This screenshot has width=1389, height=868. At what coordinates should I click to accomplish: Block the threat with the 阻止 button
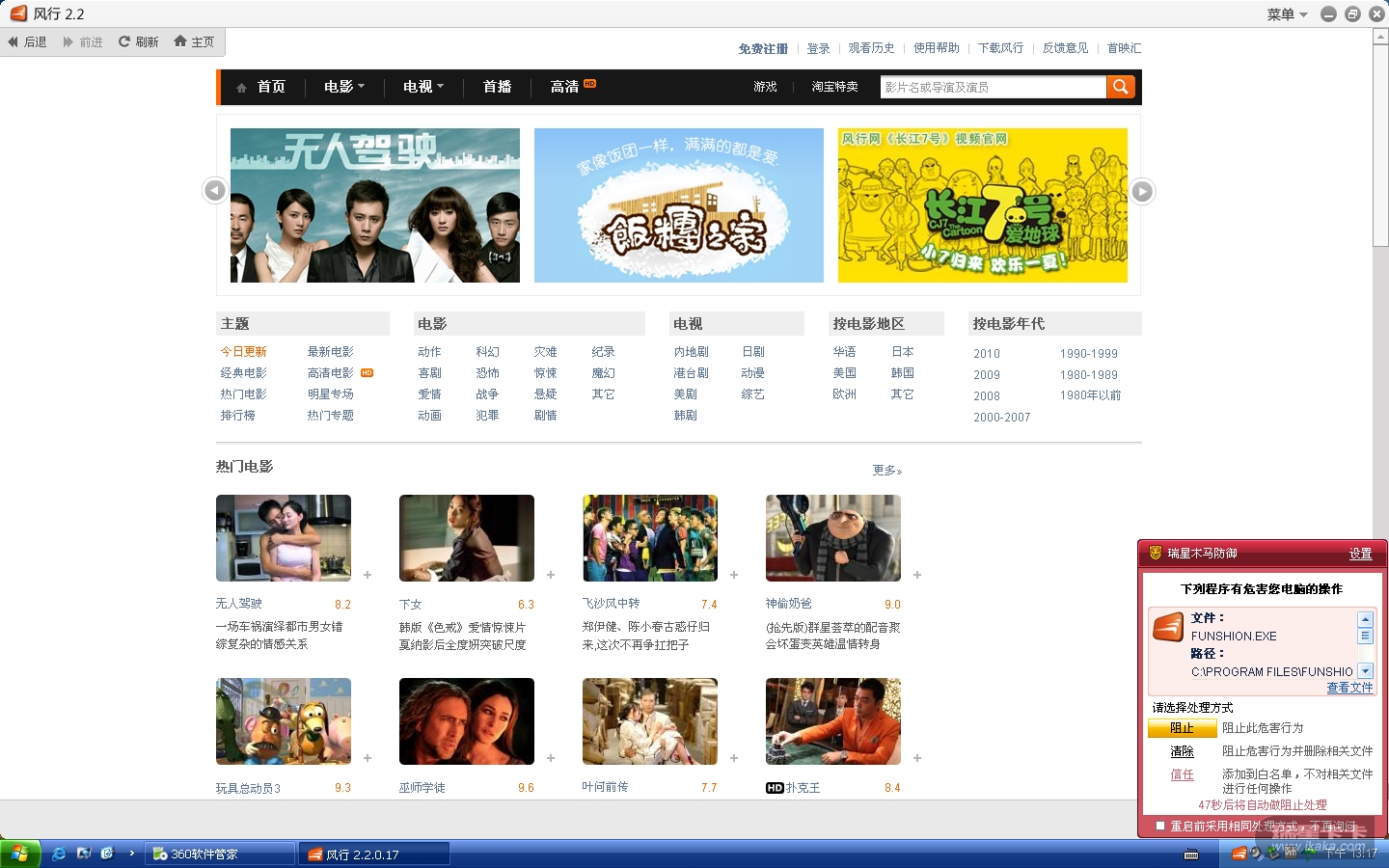point(1182,728)
